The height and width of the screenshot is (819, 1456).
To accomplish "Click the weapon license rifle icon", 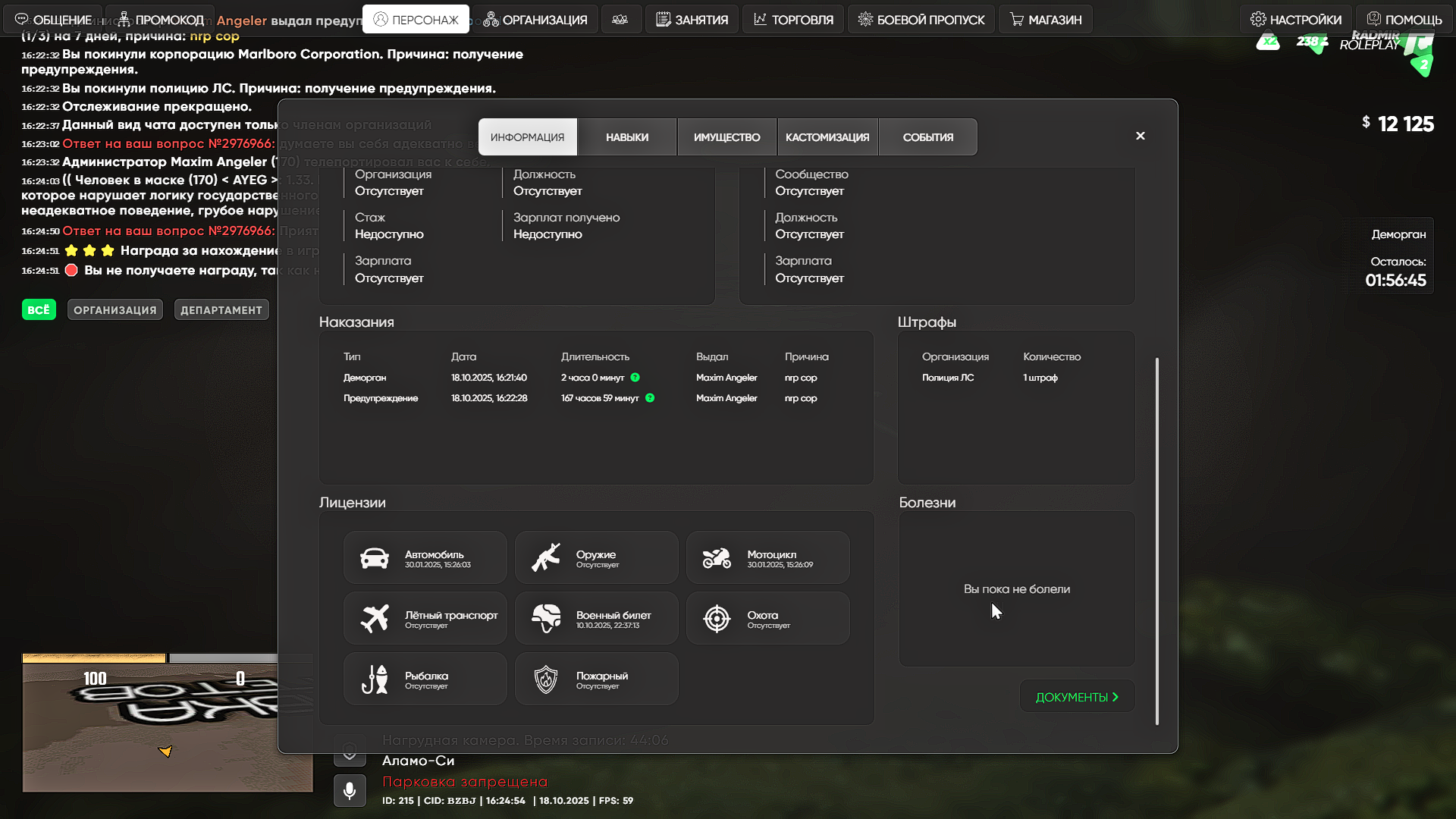I will [x=546, y=558].
